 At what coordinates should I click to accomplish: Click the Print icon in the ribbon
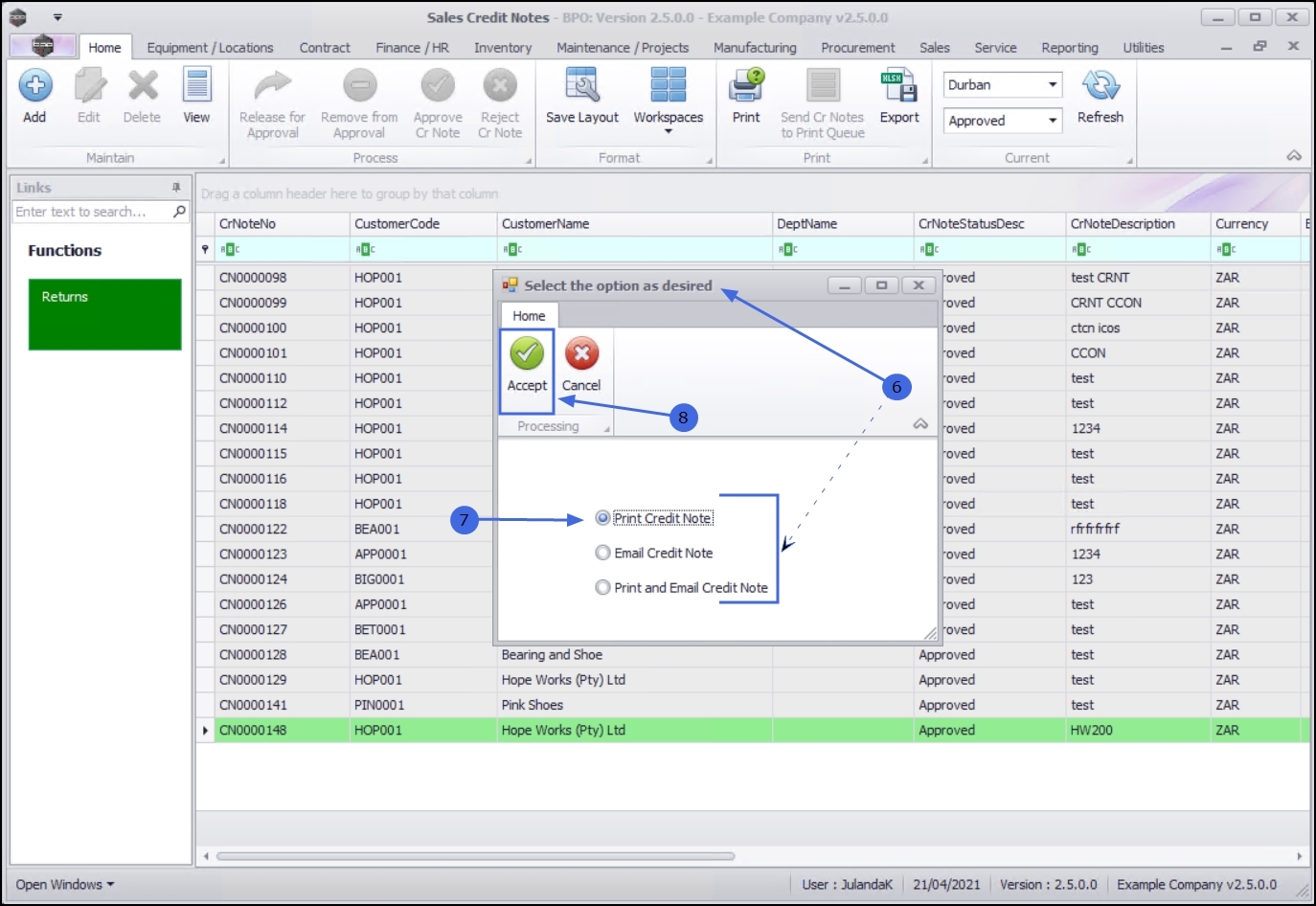[x=746, y=86]
